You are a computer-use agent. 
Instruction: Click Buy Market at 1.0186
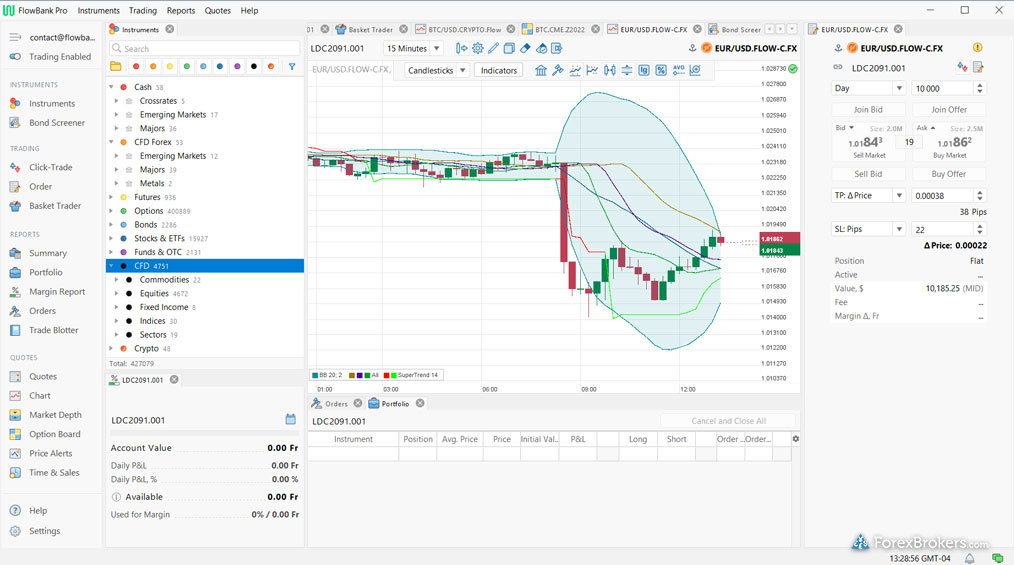pos(949,146)
